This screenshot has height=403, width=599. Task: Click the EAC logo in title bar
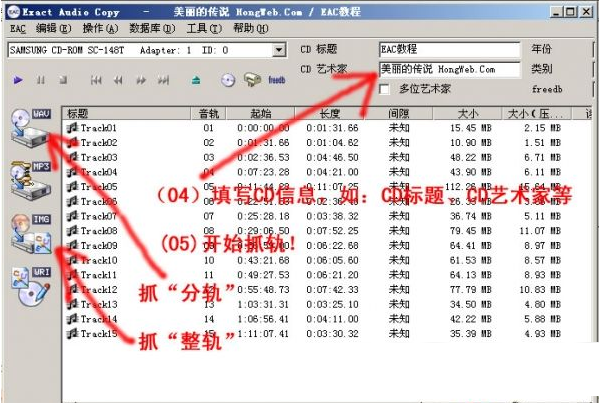click(14, 12)
